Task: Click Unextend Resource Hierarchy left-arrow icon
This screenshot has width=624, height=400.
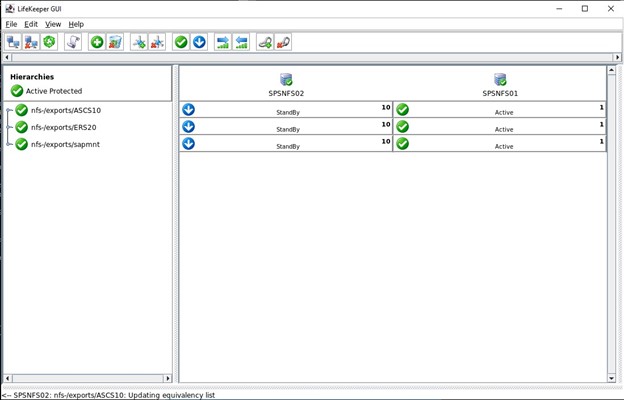Action: coord(241,42)
